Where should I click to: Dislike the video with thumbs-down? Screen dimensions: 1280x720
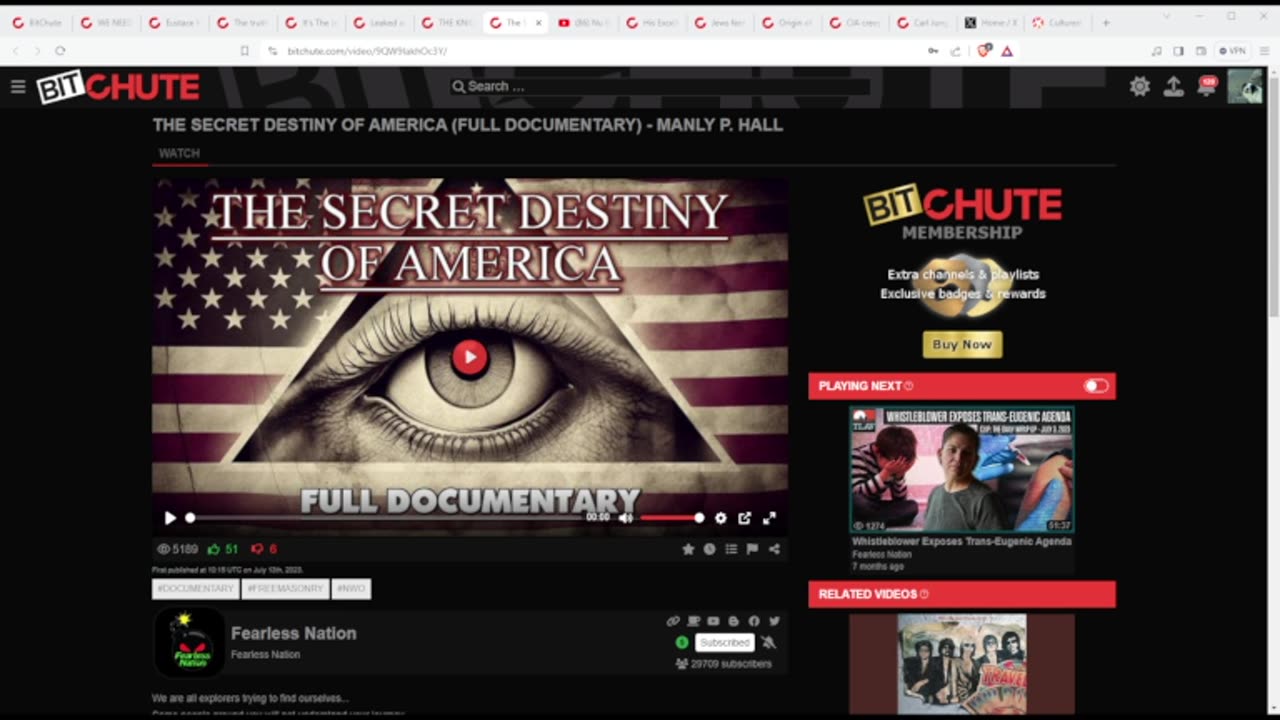[257, 549]
